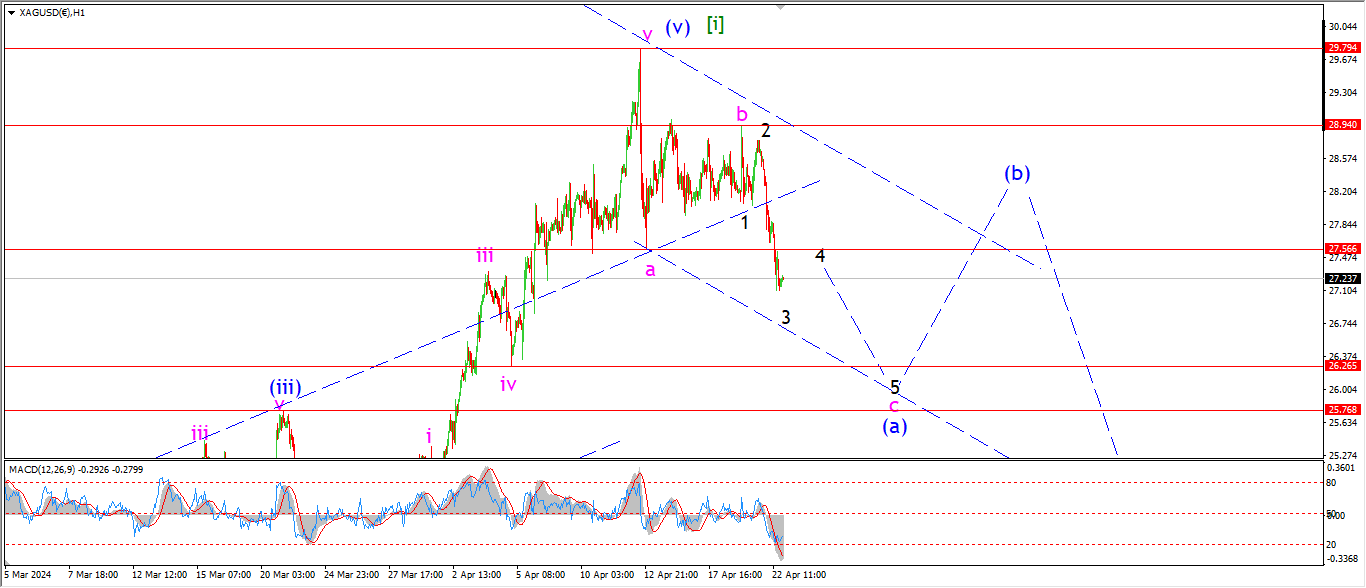This screenshot has width=1366, height=588.
Task: Select the 25.768 red price label
Action: [x=1340, y=410]
